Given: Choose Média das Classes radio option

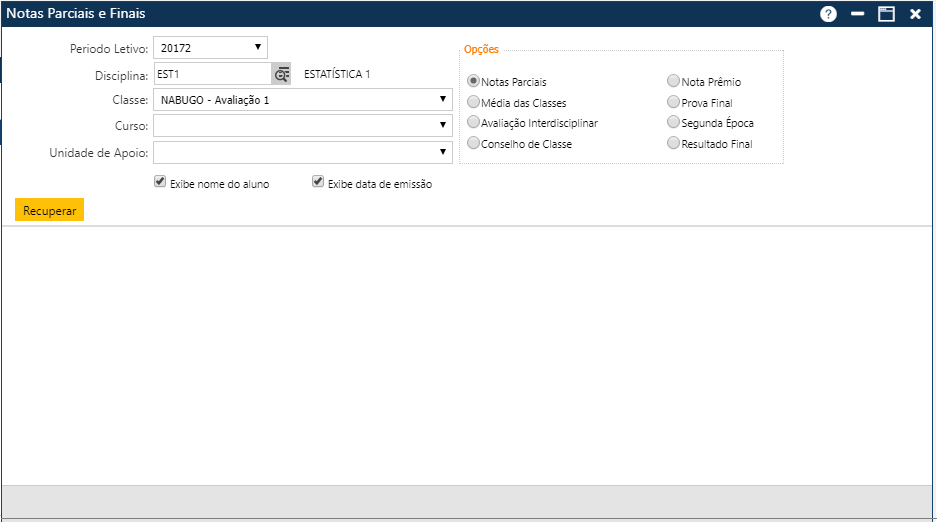Looking at the screenshot, I should [474, 103].
